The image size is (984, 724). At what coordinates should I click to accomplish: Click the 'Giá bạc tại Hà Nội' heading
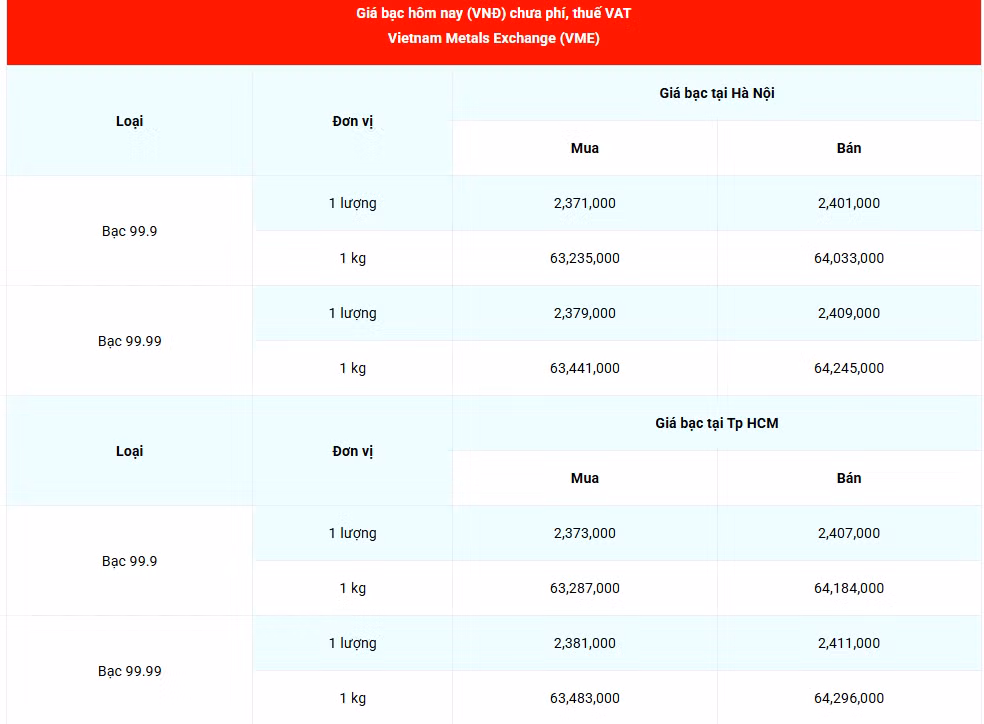(x=717, y=93)
